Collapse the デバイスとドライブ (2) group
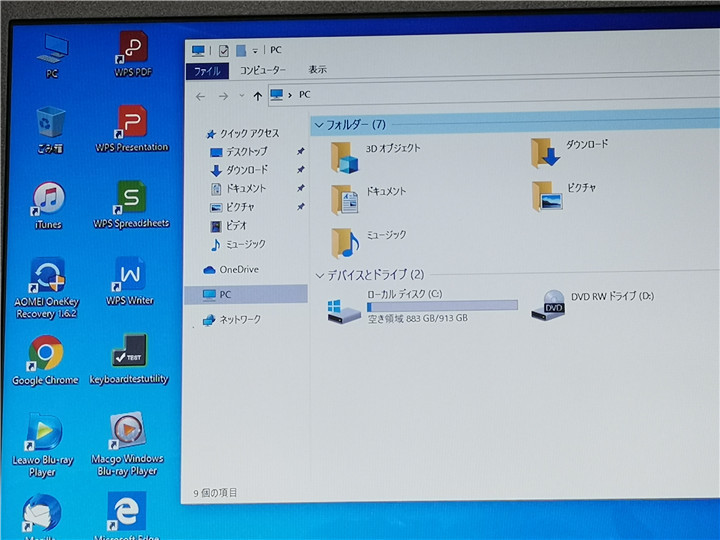 click(x=320, y=276)
